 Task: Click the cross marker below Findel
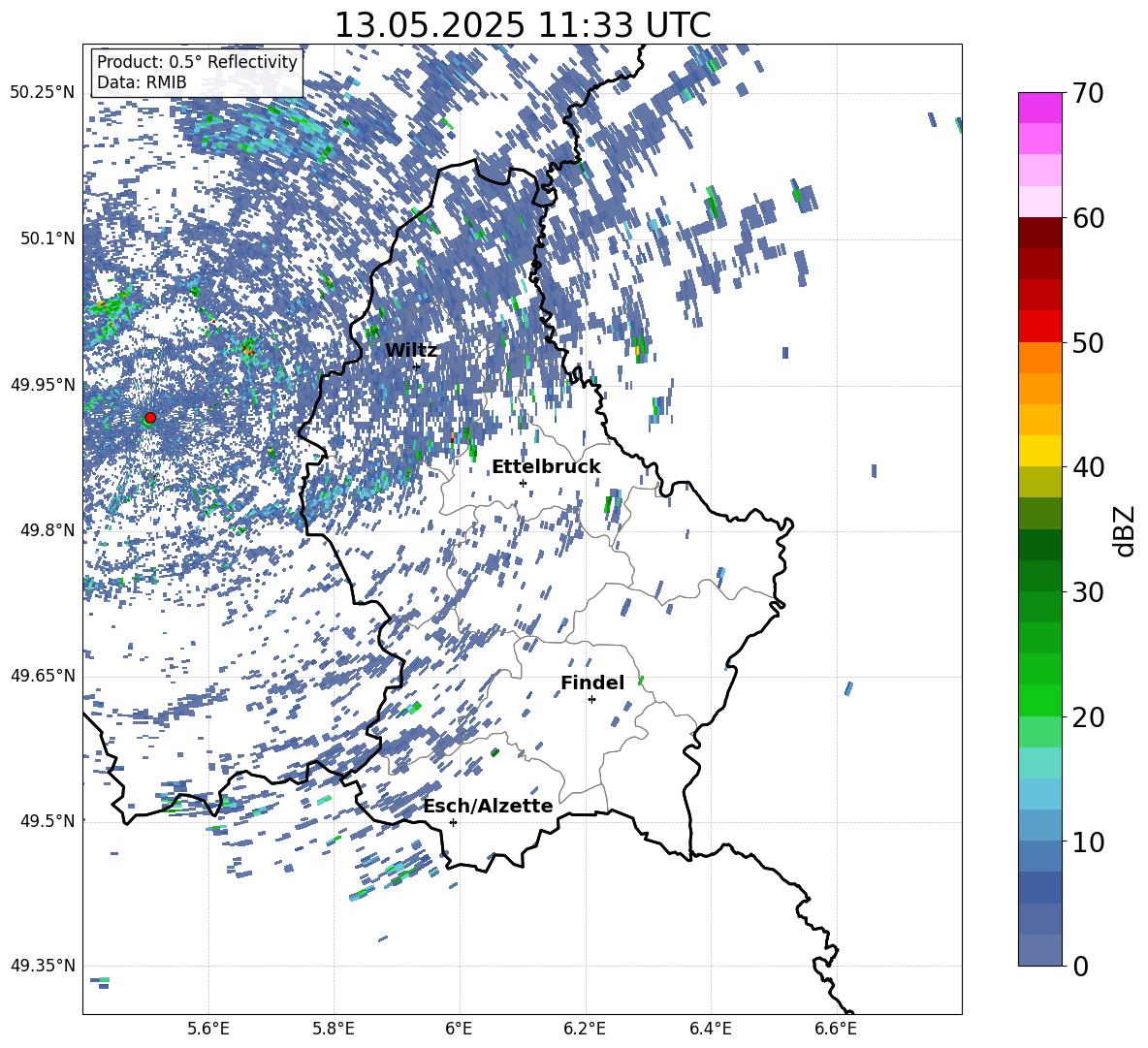point(591,700)
